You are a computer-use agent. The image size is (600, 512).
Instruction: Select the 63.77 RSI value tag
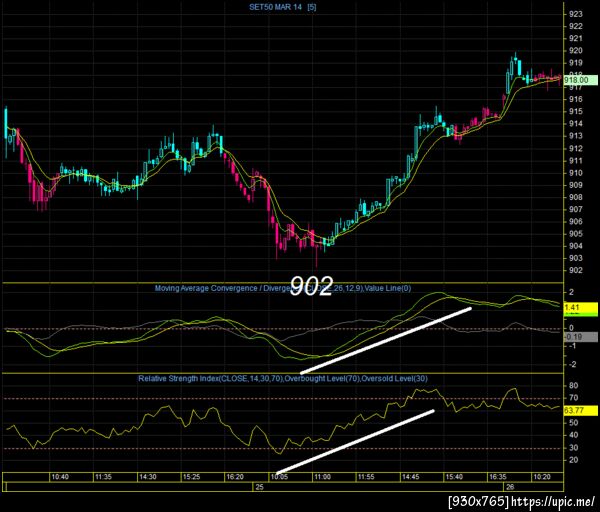(x=580, y=411)
